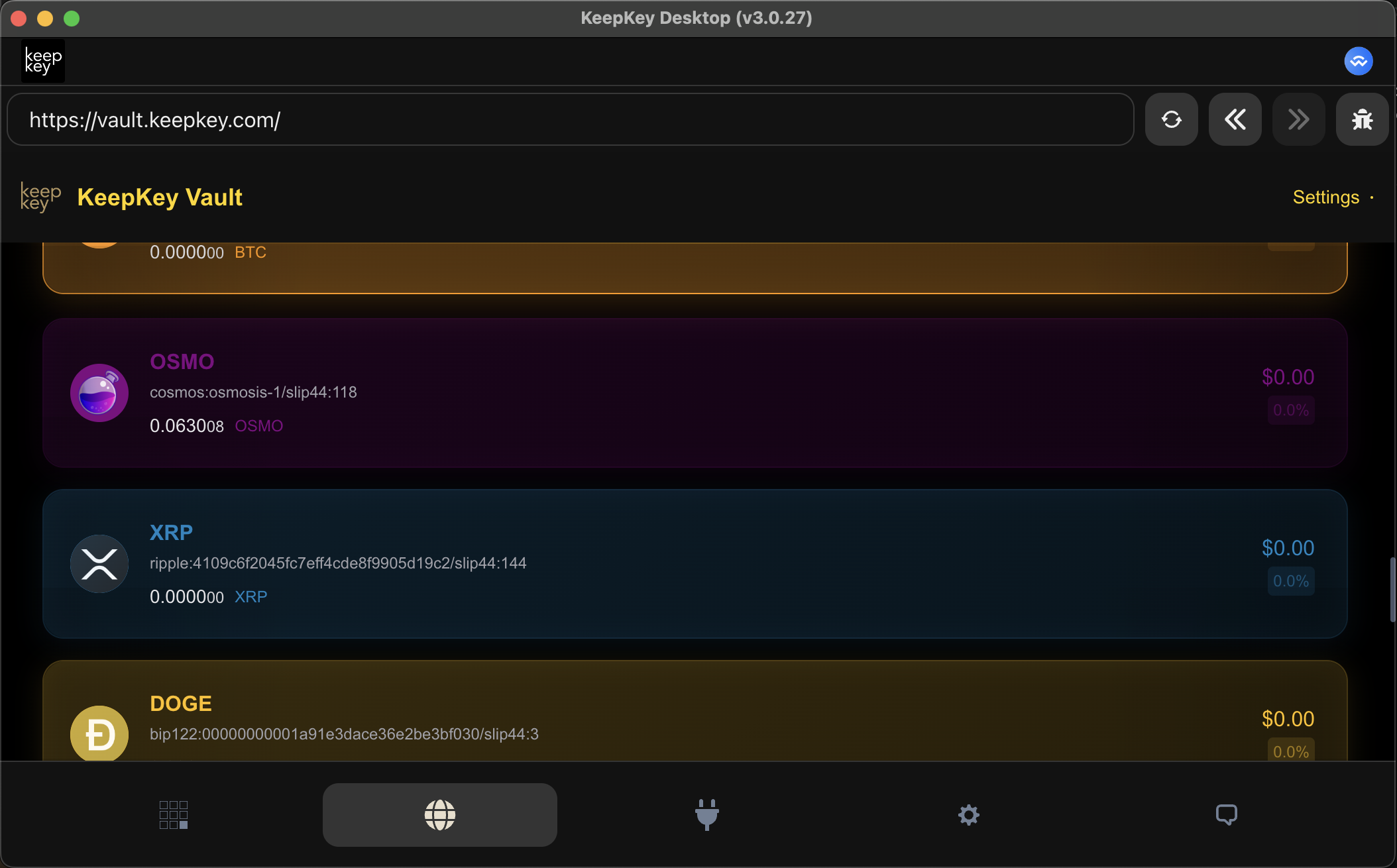Click the 0.063008 OSMO balance
Image resolution: width=1397 pixels, height=868 pixels.
[216, 425]
